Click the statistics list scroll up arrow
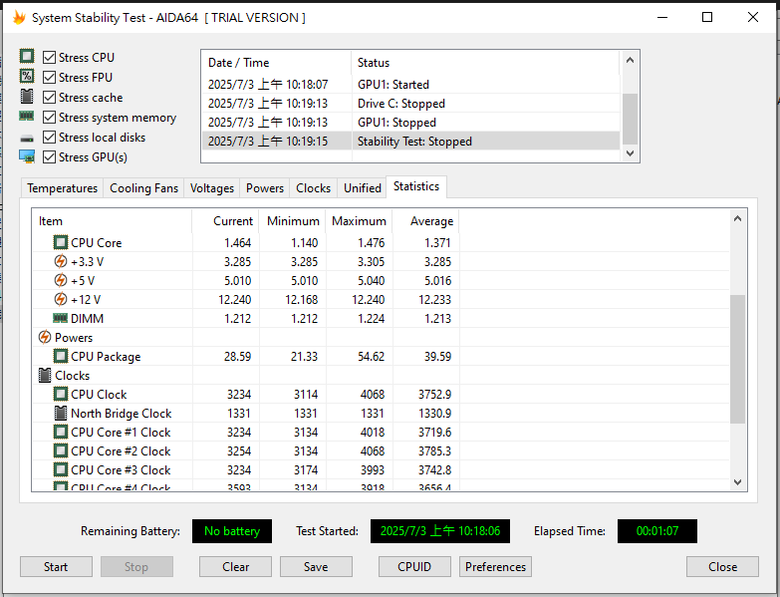The height and width of the screenshot is (597, 780). point(738,218)
